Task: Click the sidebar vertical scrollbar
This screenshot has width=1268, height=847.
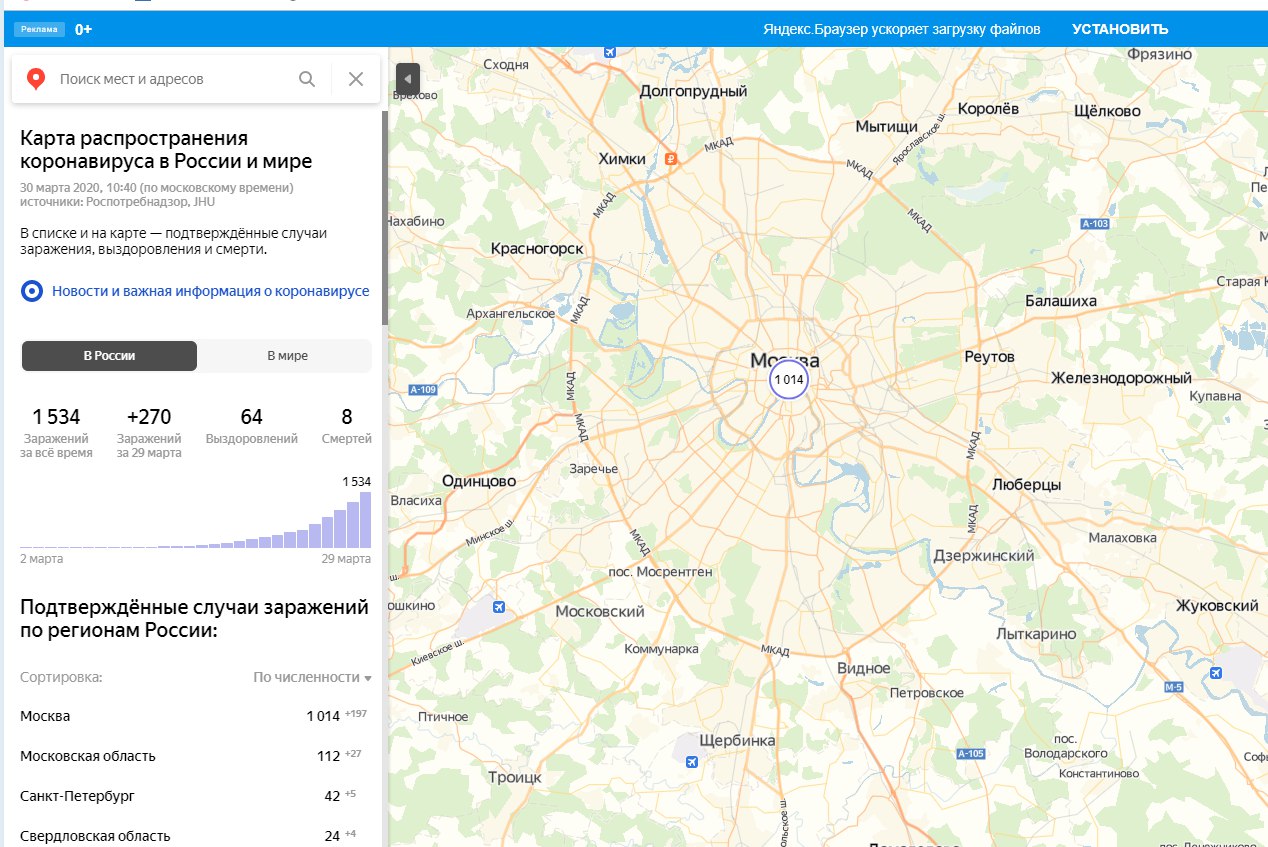Action: pos(385,218)
